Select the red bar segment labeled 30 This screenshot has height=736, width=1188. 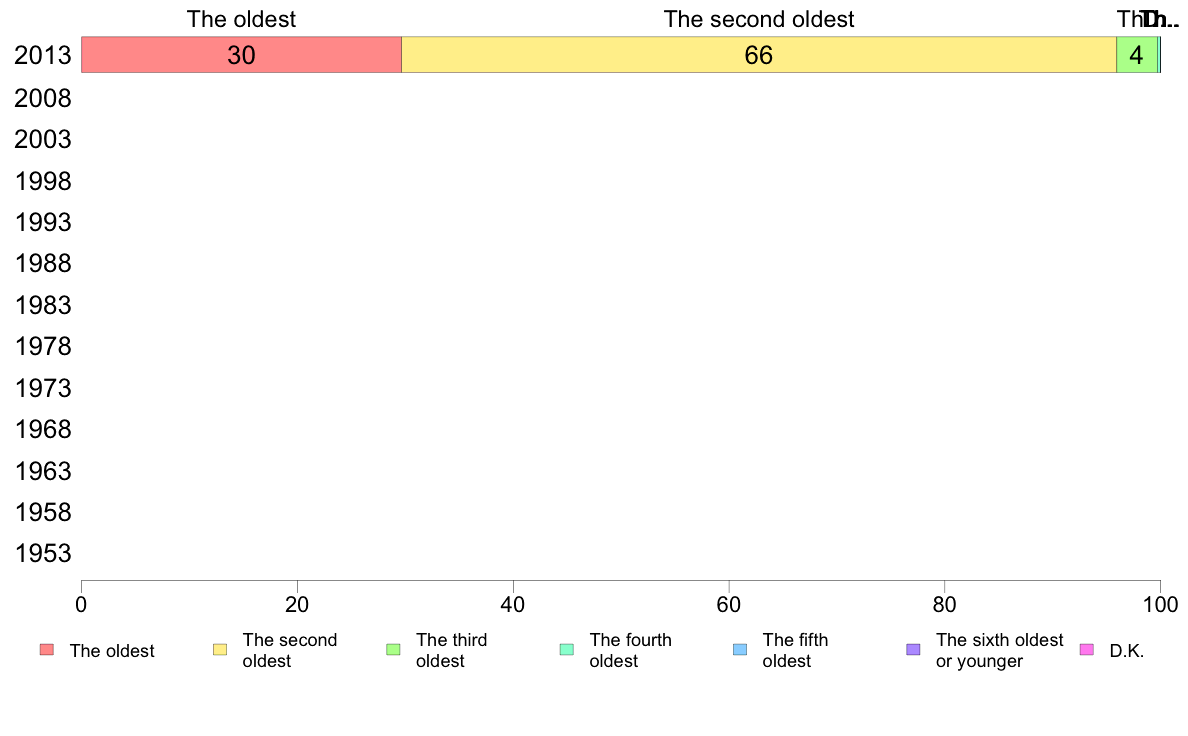241,55
